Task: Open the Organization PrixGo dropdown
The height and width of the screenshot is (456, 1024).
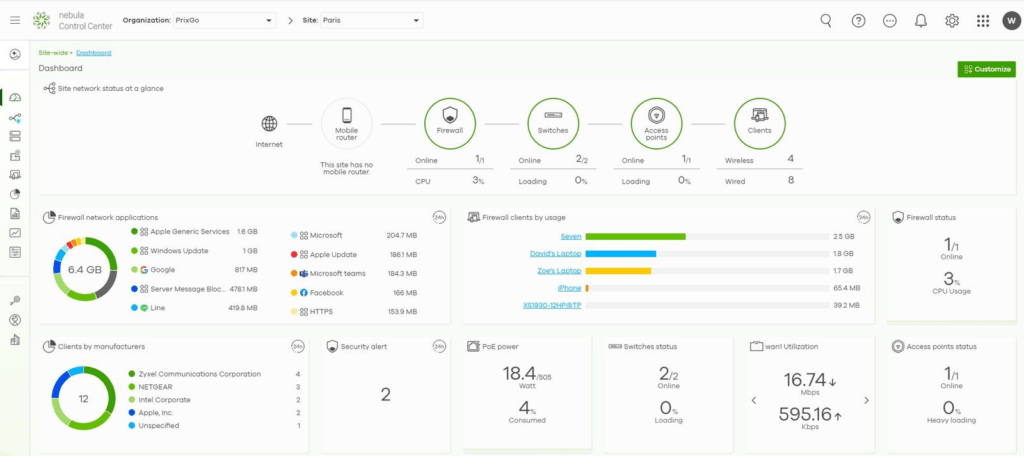Action: (x=224, y=21)
